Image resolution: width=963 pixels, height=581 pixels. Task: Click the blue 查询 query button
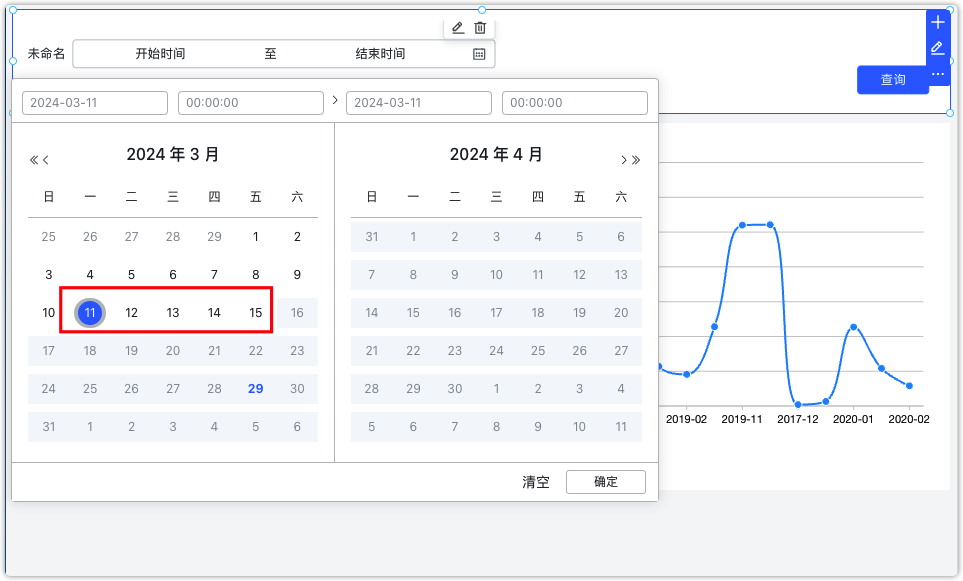click(x=892, y=80)
